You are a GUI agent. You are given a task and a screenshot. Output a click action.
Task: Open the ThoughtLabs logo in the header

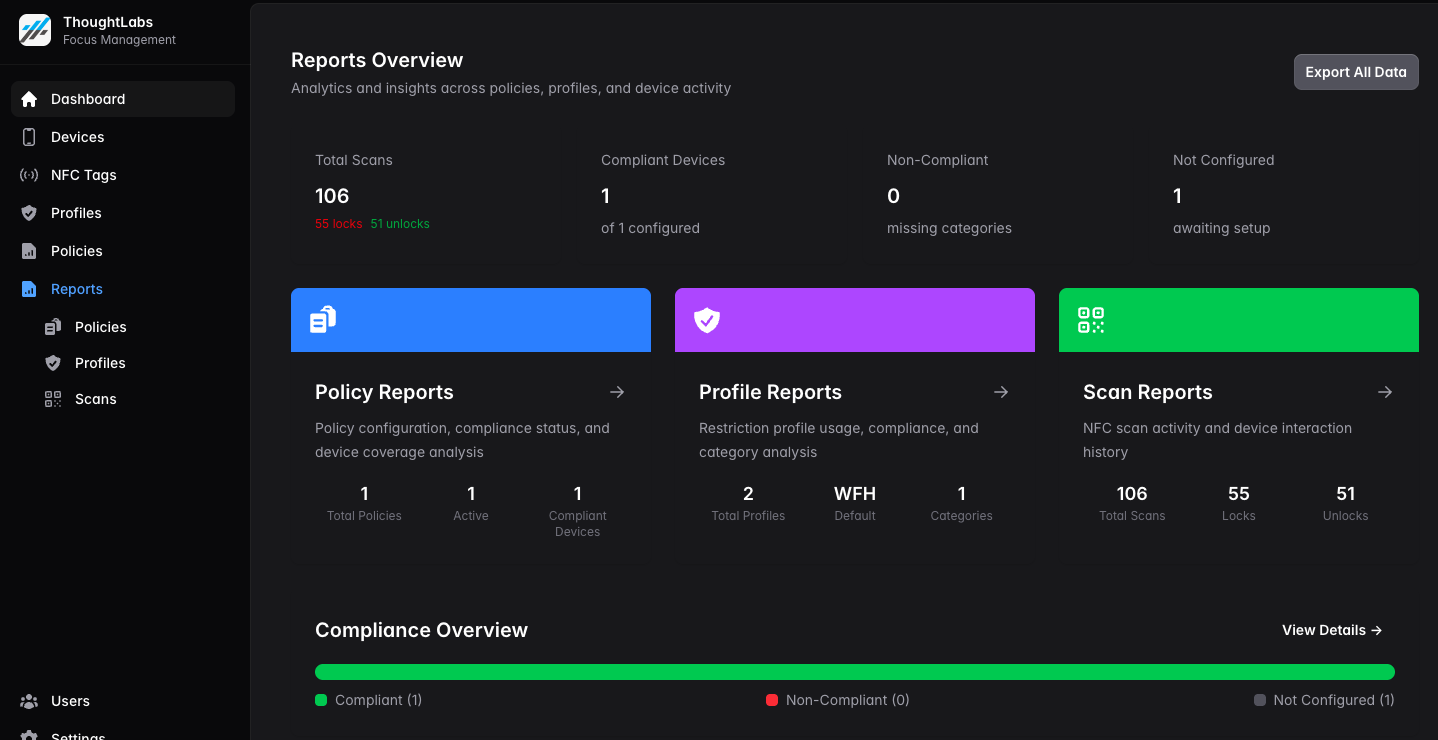click(x=34, y=30)
